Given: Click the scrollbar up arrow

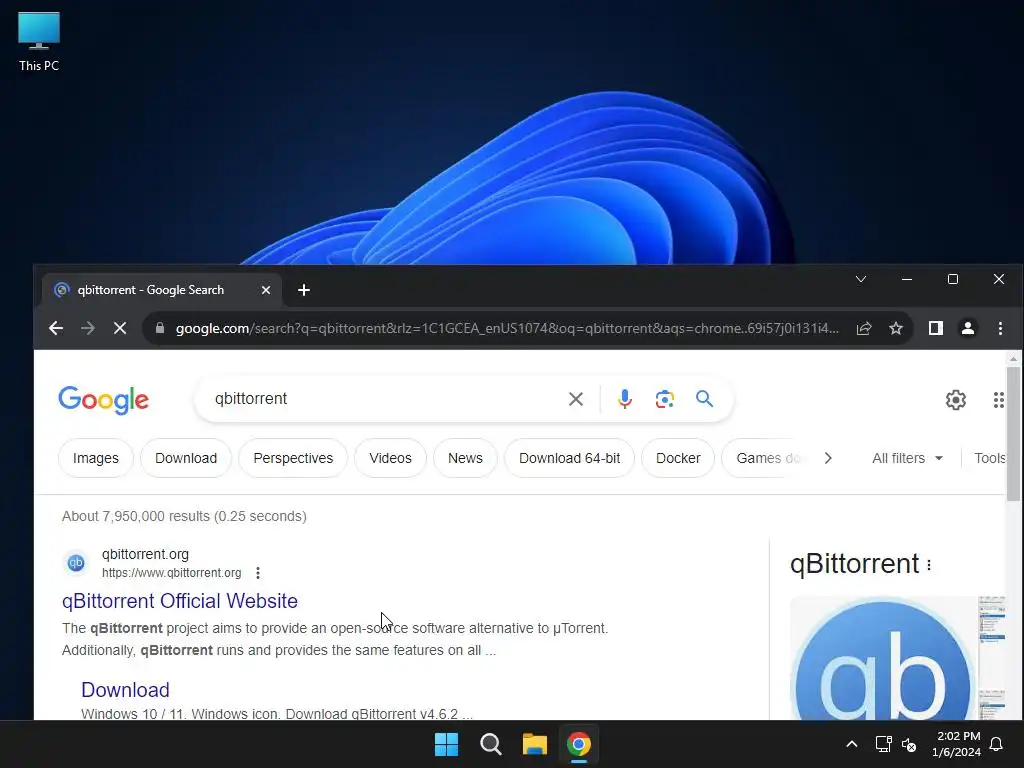Looking at the screenshot, I should [1013, 359].
